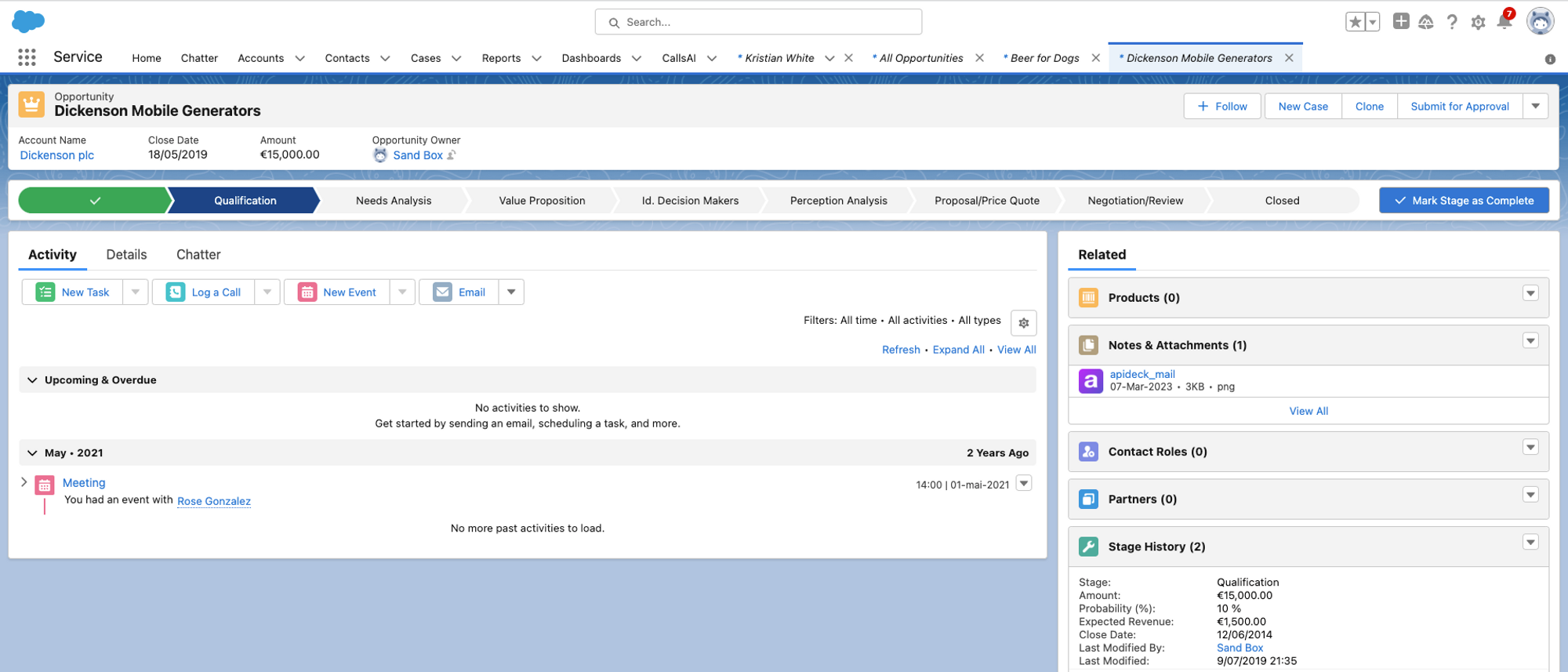The width and height of the screenshot is (1568, 672).
Task: Switch to the record Chatter tab
Action: [198, 255]
